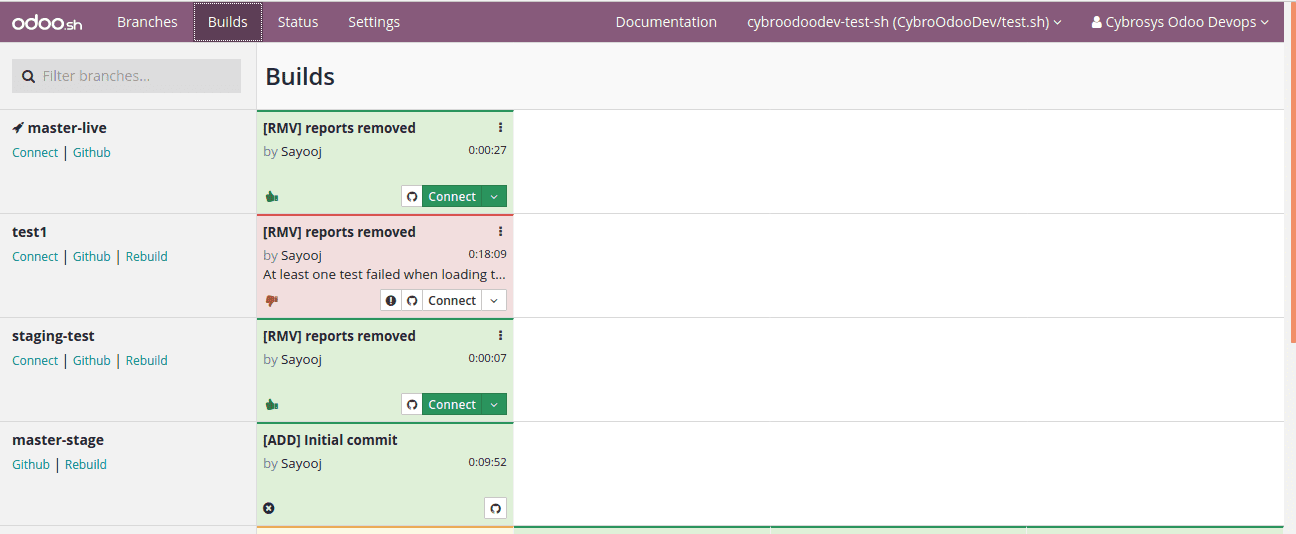Viewport: 1296px width, 534px height.
Task: Click build duration 0:18:09
Action: [x=487, y=254]
